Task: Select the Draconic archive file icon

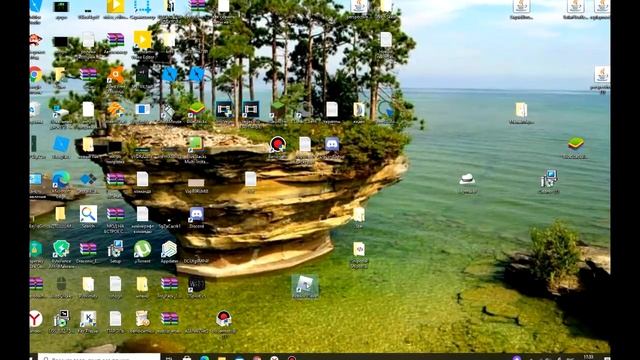Action: pyautogui.click(x=88, y=249)
